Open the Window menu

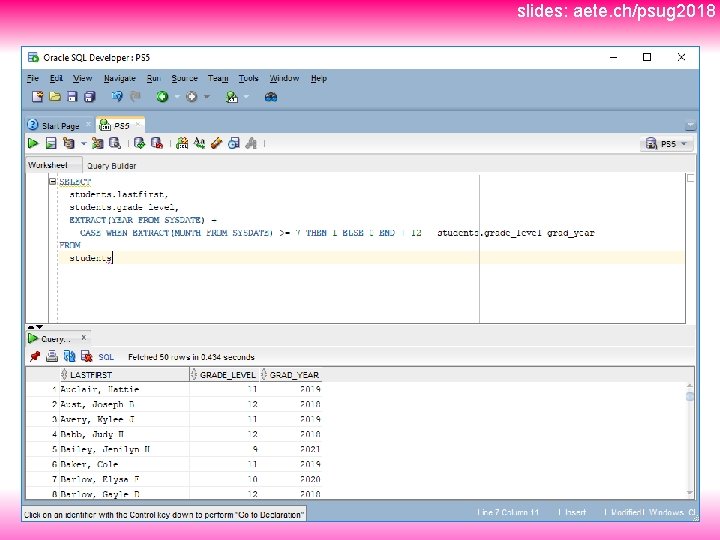(x=284, y=79)
